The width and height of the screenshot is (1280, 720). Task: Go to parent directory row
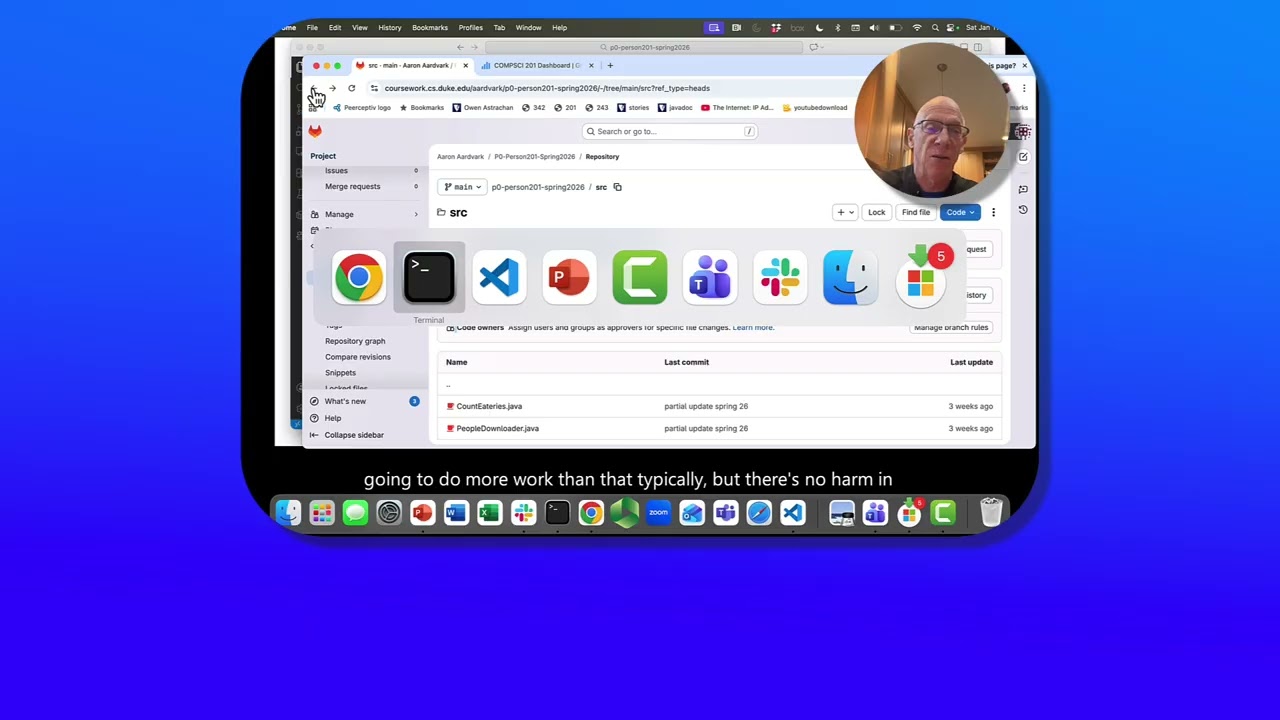point(720,385)
